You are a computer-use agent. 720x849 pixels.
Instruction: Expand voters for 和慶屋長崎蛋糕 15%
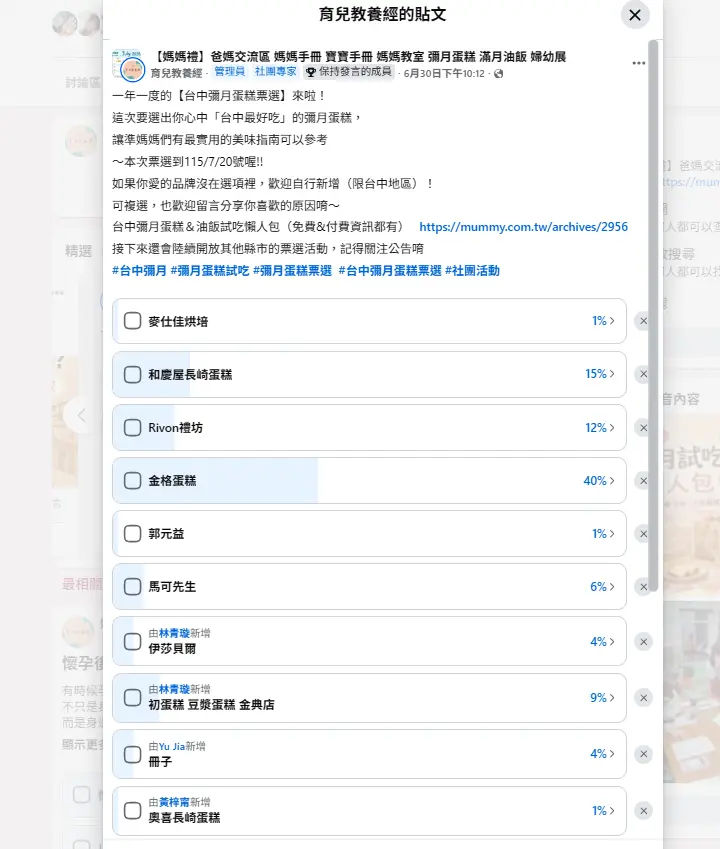pyautogui.click(x=600, y=374)
